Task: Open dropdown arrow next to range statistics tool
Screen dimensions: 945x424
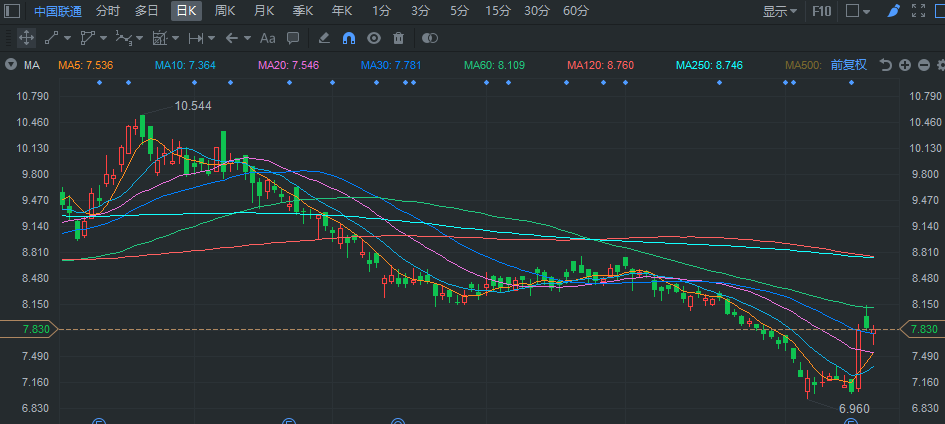Action: pos(175,39)
